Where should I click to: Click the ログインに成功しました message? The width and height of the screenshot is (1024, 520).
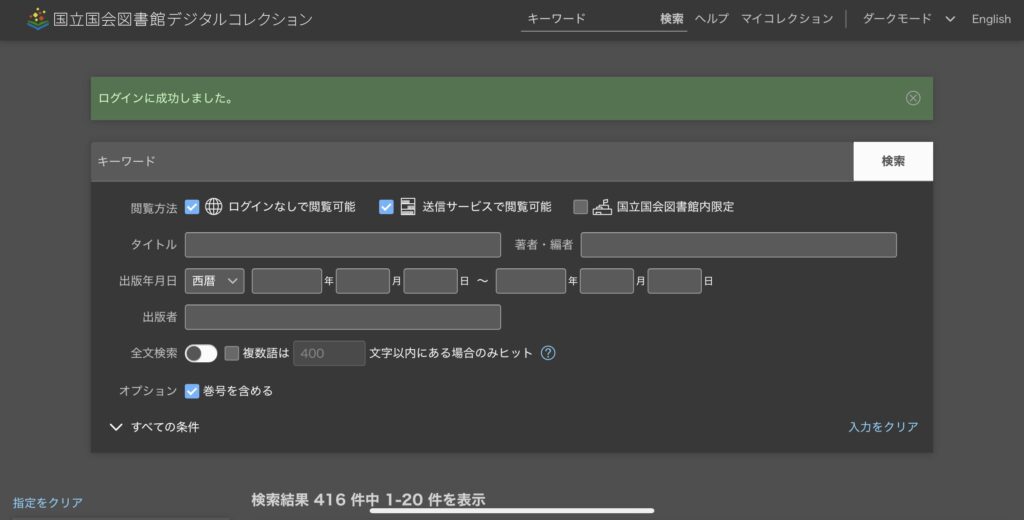tap(166, 99)
